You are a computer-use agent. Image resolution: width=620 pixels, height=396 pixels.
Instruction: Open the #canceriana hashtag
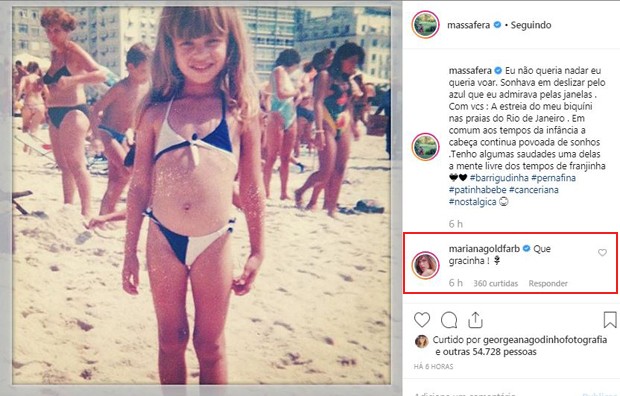coord(534,190)
